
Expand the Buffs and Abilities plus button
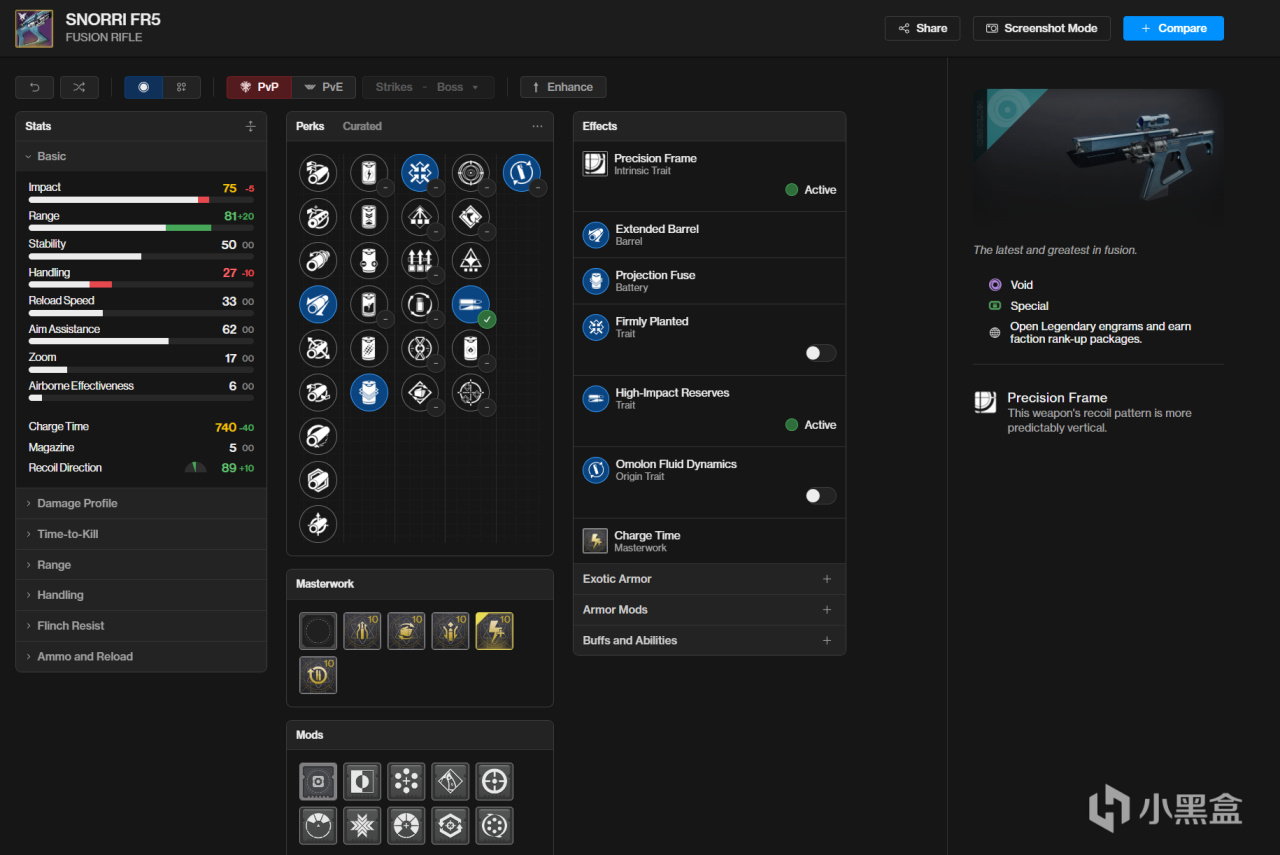click(827, 641)
